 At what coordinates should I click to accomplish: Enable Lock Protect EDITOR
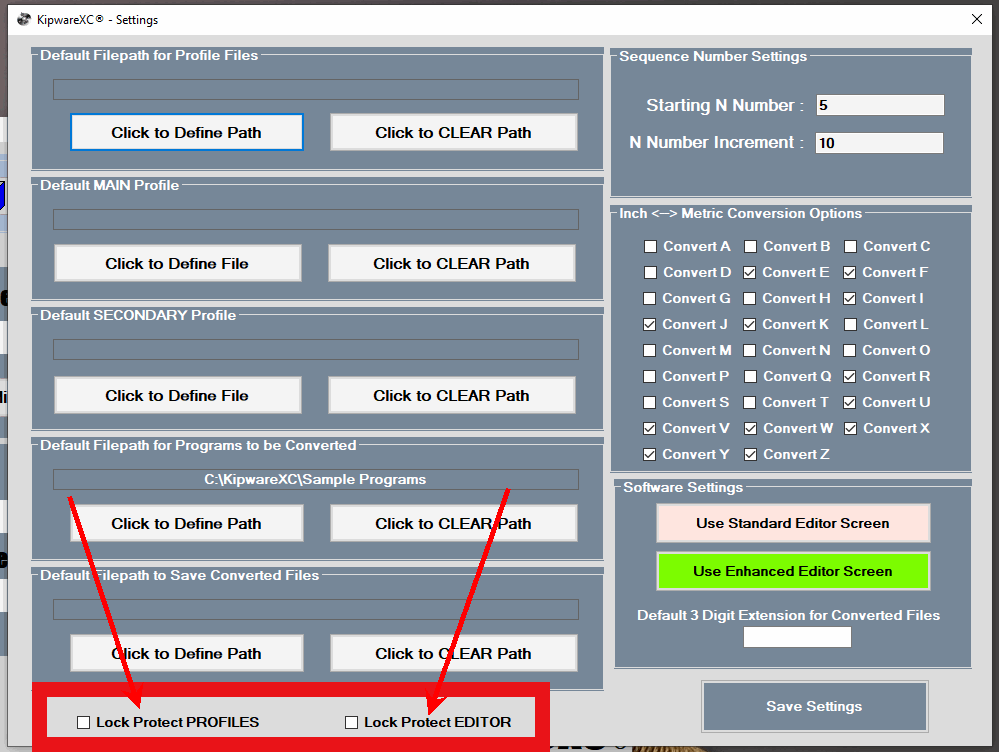point(351,721)
